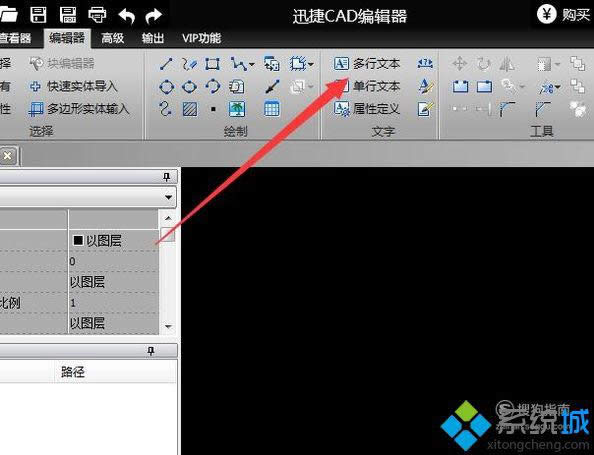Switch to the 编辑器 ribbon tab
The image size is (594, 455).
(67, 38)
